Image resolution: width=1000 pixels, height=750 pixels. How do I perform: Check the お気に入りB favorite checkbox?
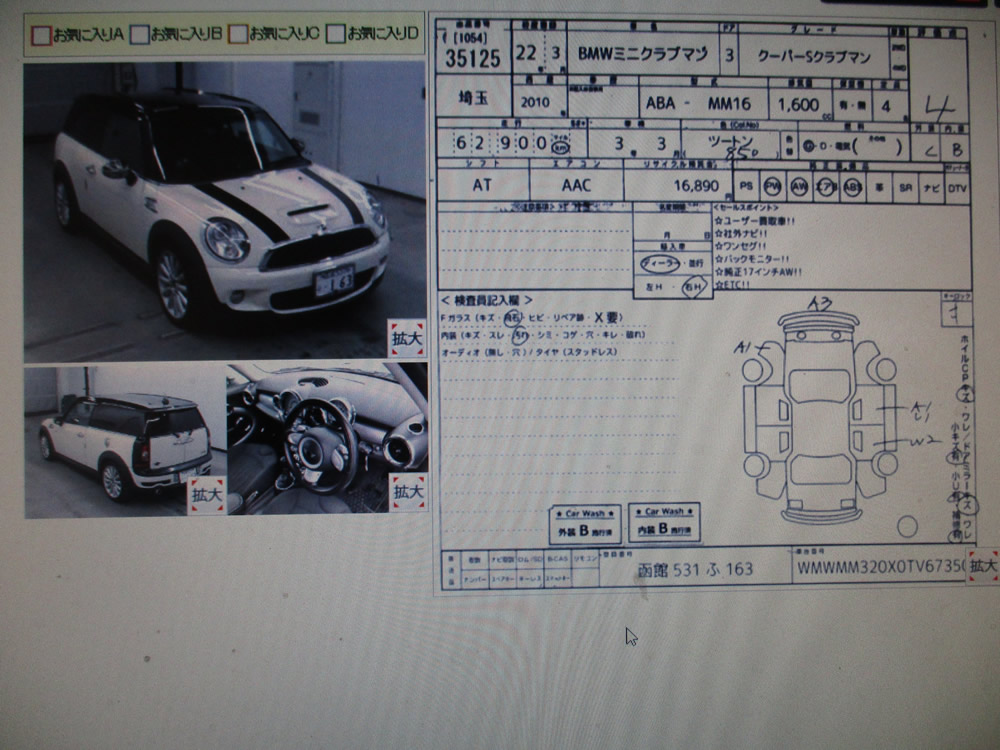(x=140, y=34)
